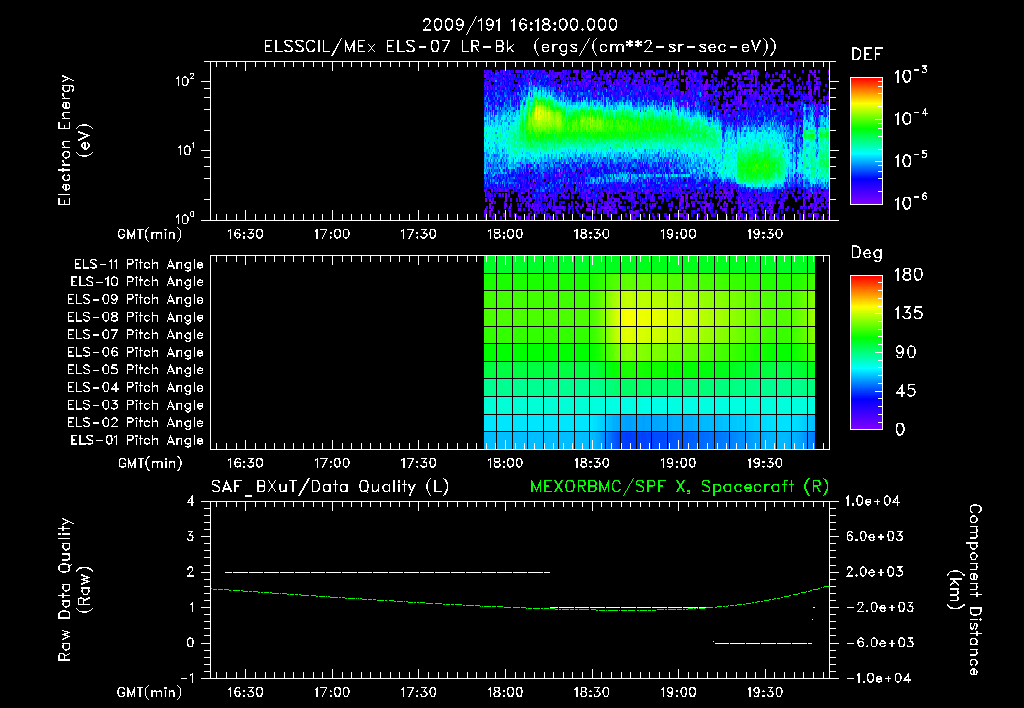Click GMT(min) label under the pitch angle panel
The width and height of the screenshot is (1024, 708).
click(150, 464)
